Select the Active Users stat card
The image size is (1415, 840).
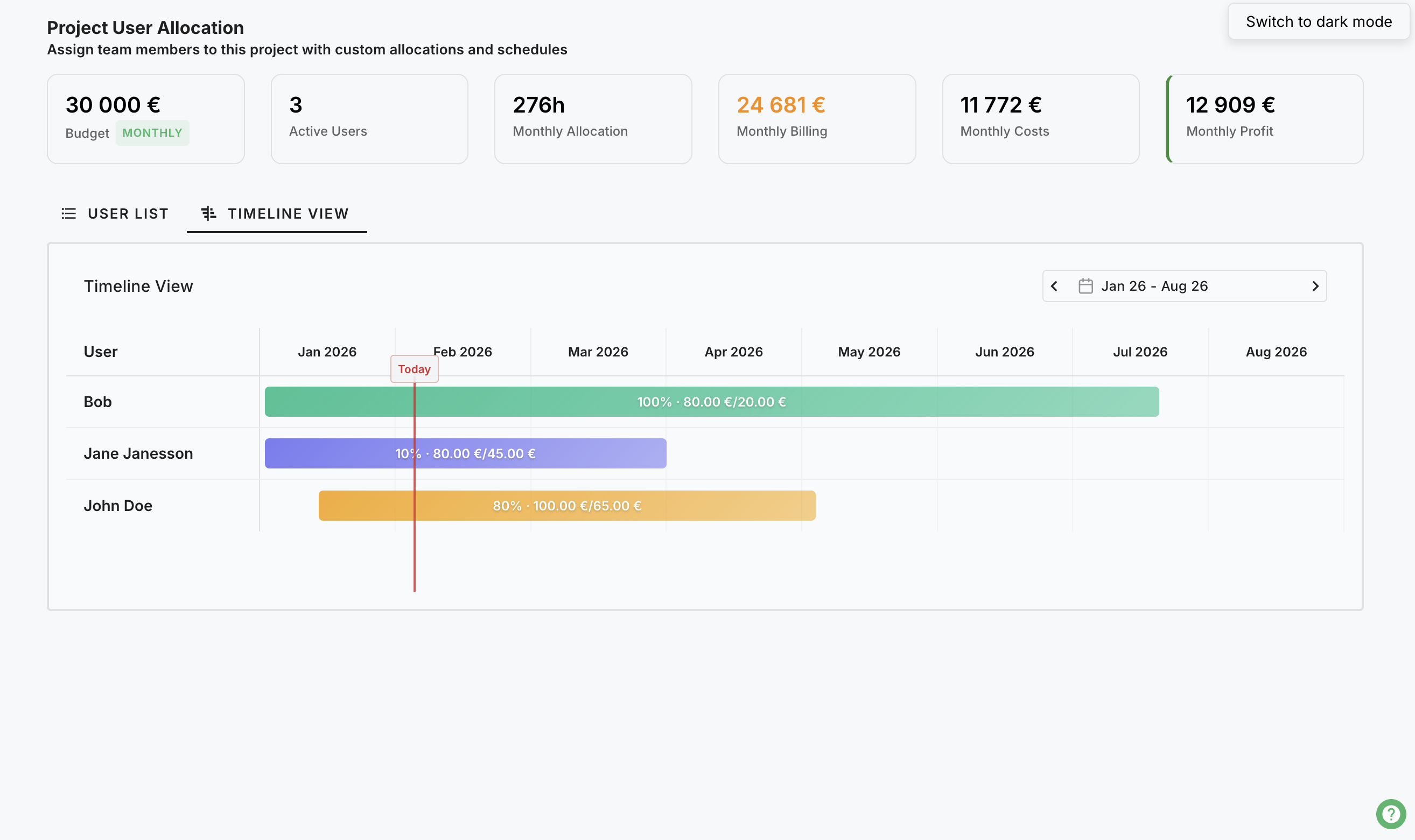point(369,118)
